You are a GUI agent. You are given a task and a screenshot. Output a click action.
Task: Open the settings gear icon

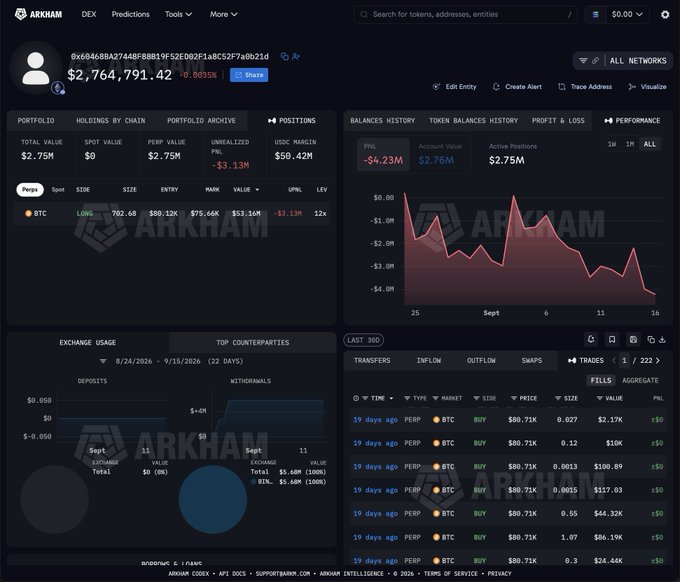pyautogui.click(x=665, y=15)
